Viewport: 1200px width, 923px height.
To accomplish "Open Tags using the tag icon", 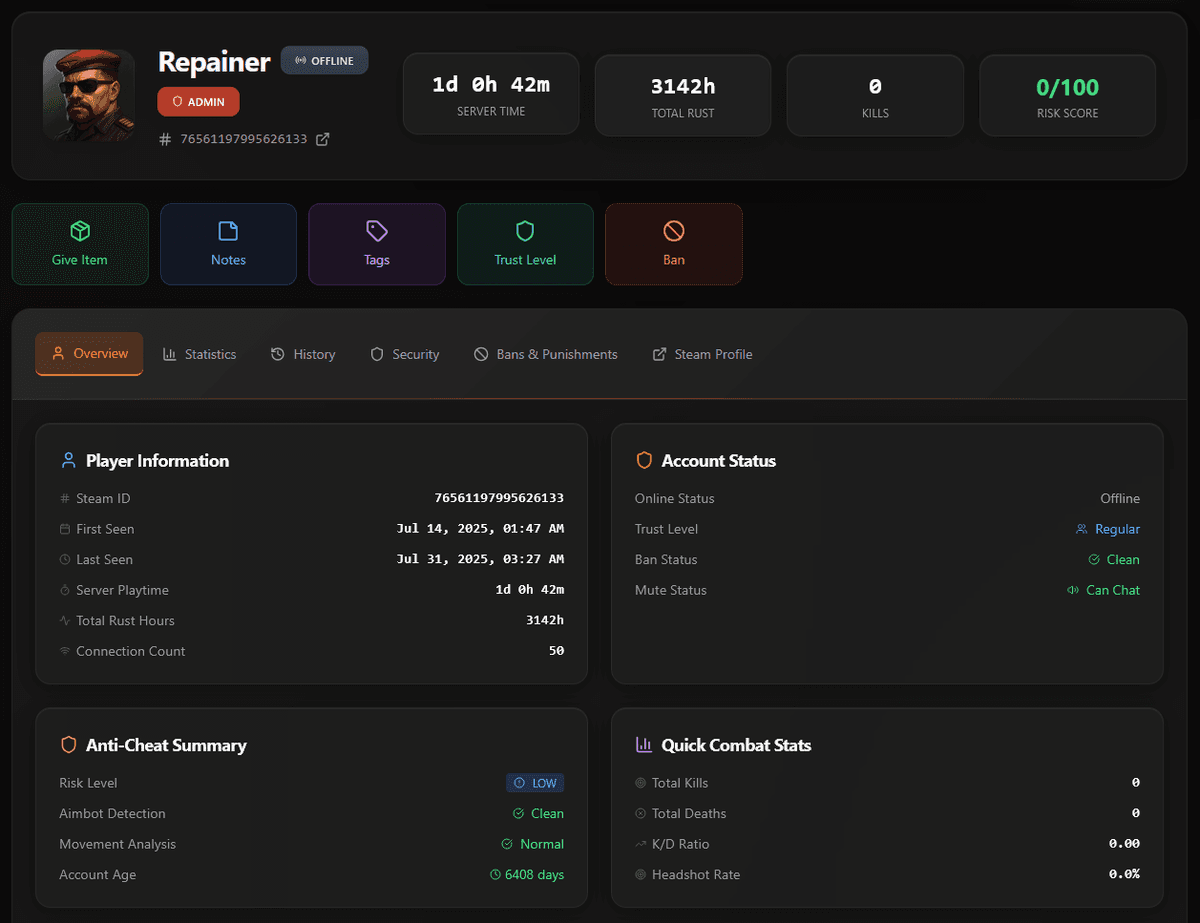I will coord(377,231).
